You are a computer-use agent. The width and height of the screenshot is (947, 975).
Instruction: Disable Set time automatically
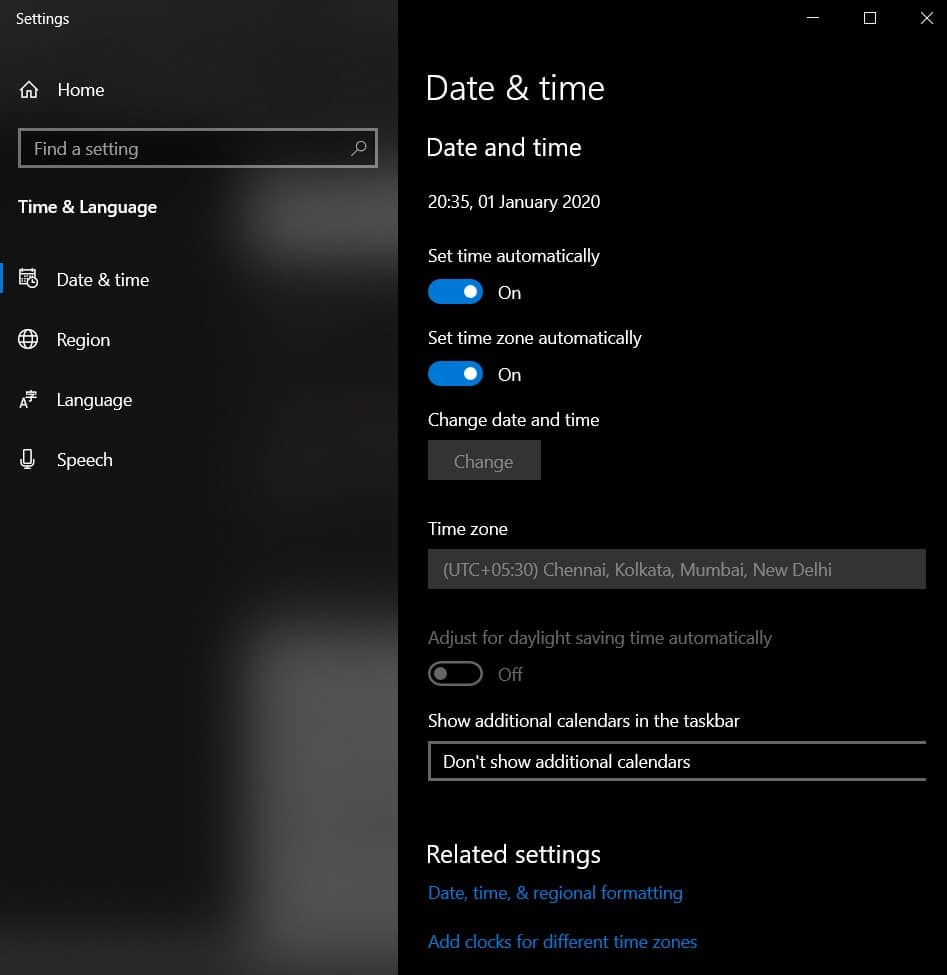pyautogui.click(x=455, y=291)
